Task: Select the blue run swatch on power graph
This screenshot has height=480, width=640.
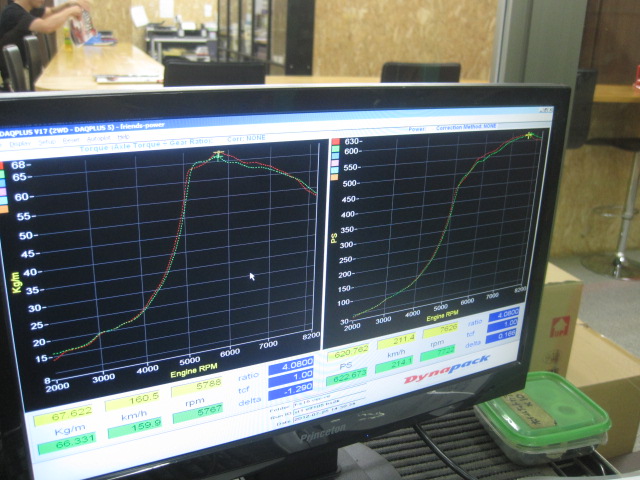Action: coord(336,156)
